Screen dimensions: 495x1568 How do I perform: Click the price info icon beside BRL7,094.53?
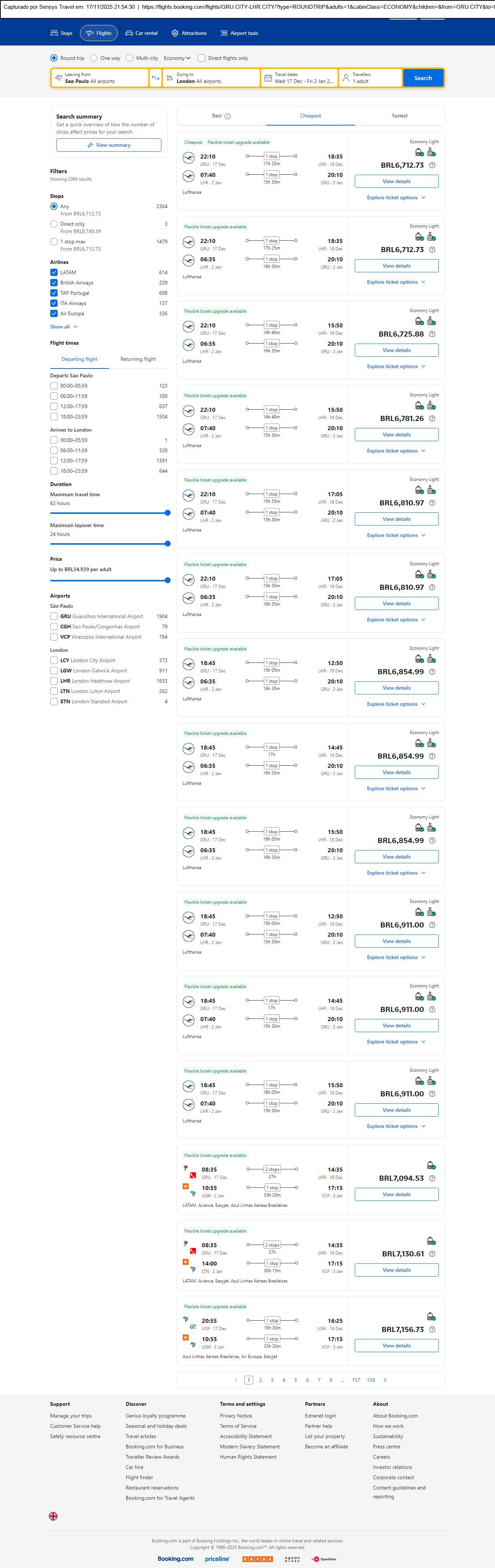(x=432, y=1179)
